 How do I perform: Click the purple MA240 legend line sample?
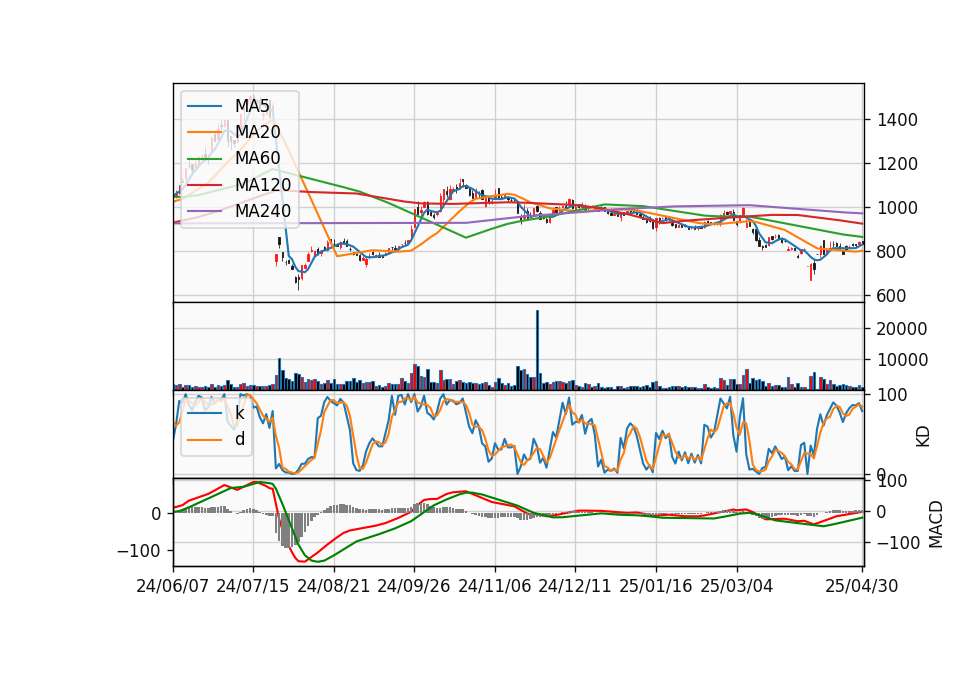[x=204, y=211]
